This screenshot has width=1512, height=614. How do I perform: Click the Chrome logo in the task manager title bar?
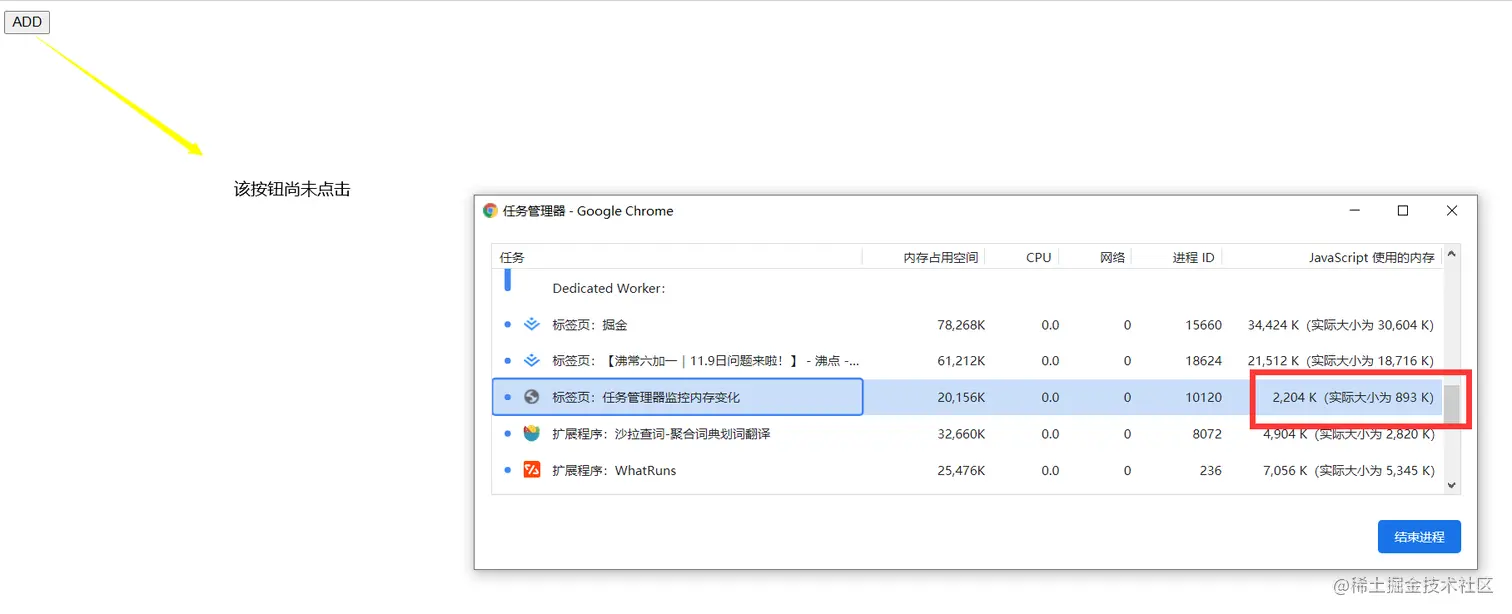tap(490, 211)
